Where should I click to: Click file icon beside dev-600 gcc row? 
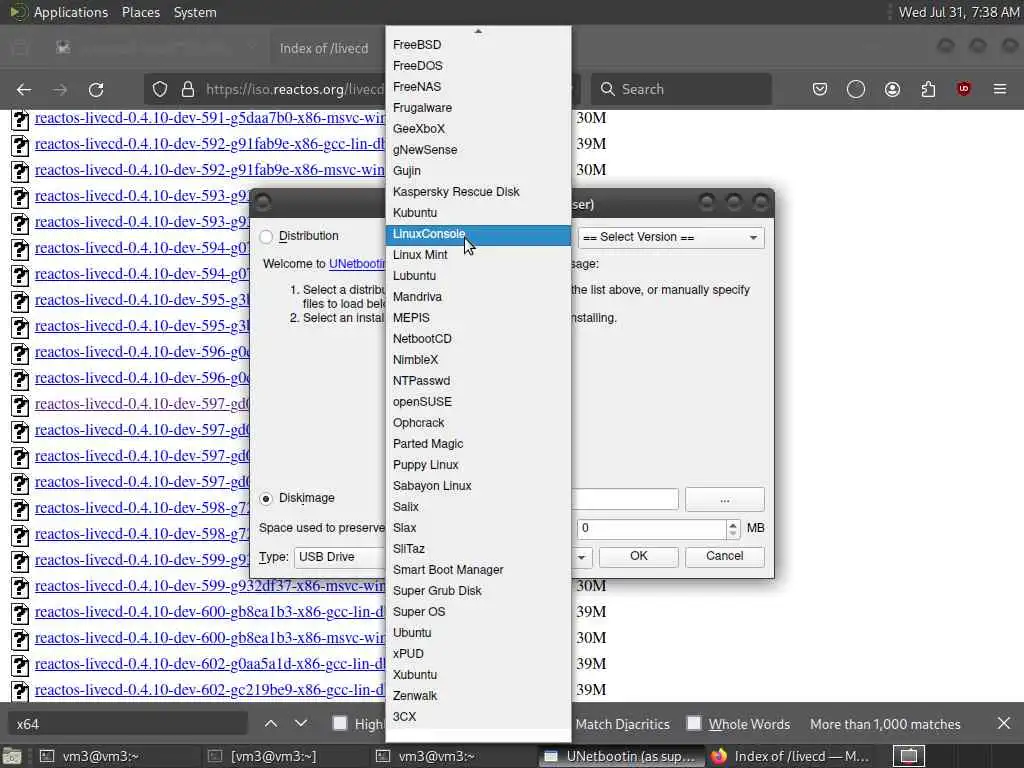(x=20, y=613)
